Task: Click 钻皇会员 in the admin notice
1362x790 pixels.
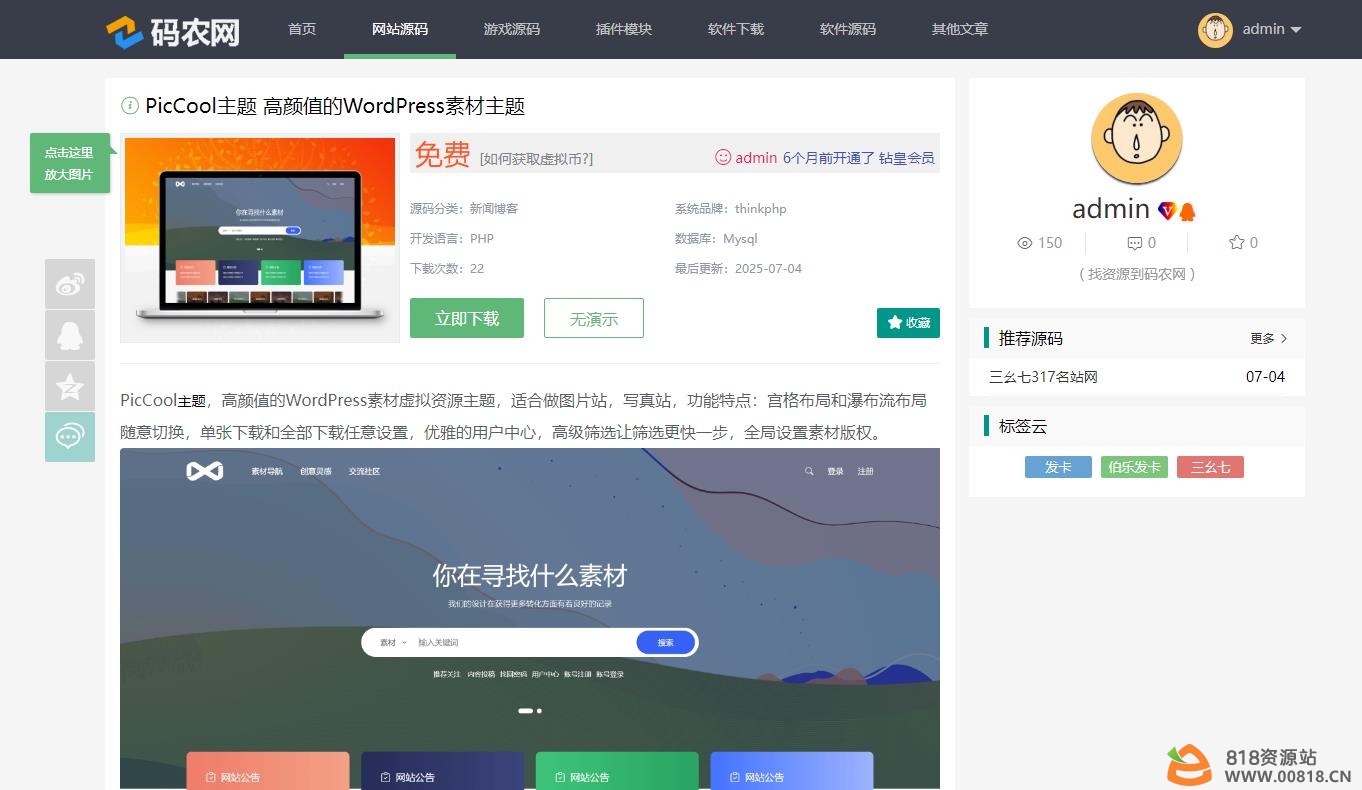Action: pos(907,158)
